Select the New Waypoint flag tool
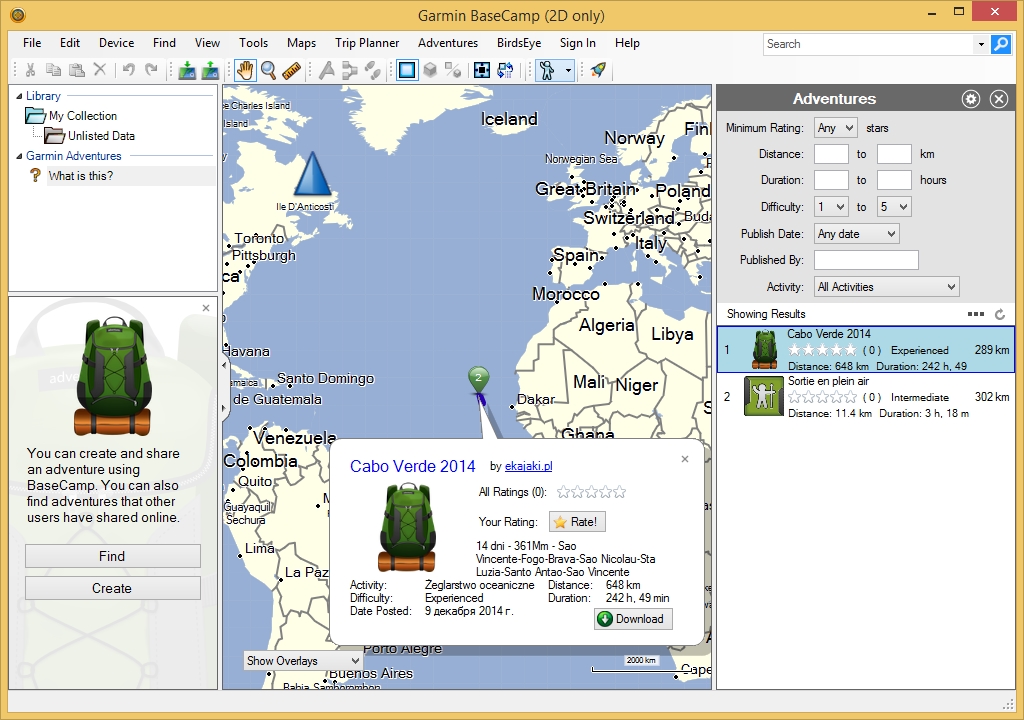 pos(327,70)
